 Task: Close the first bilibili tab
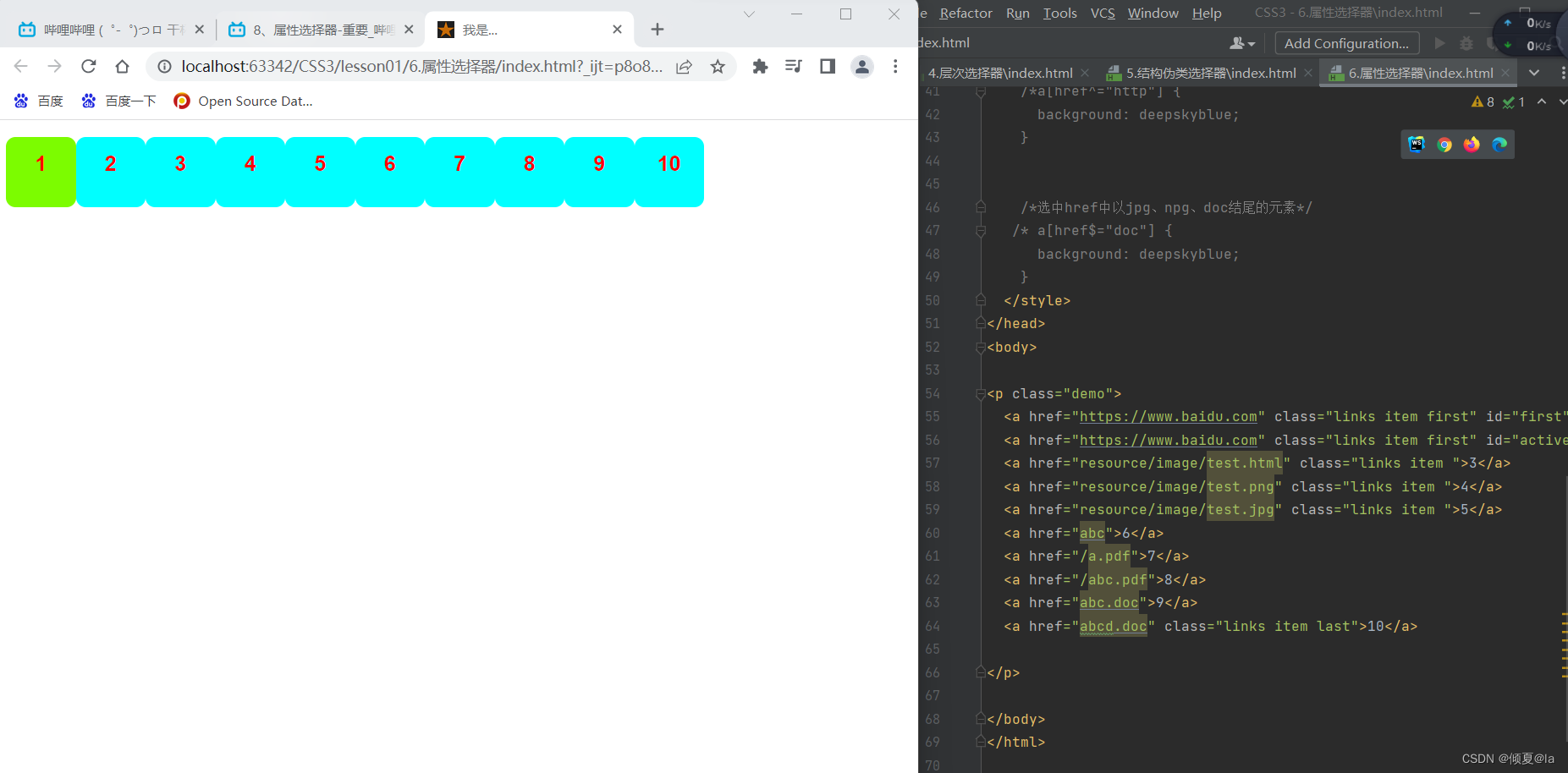click(x=199, y=30)
